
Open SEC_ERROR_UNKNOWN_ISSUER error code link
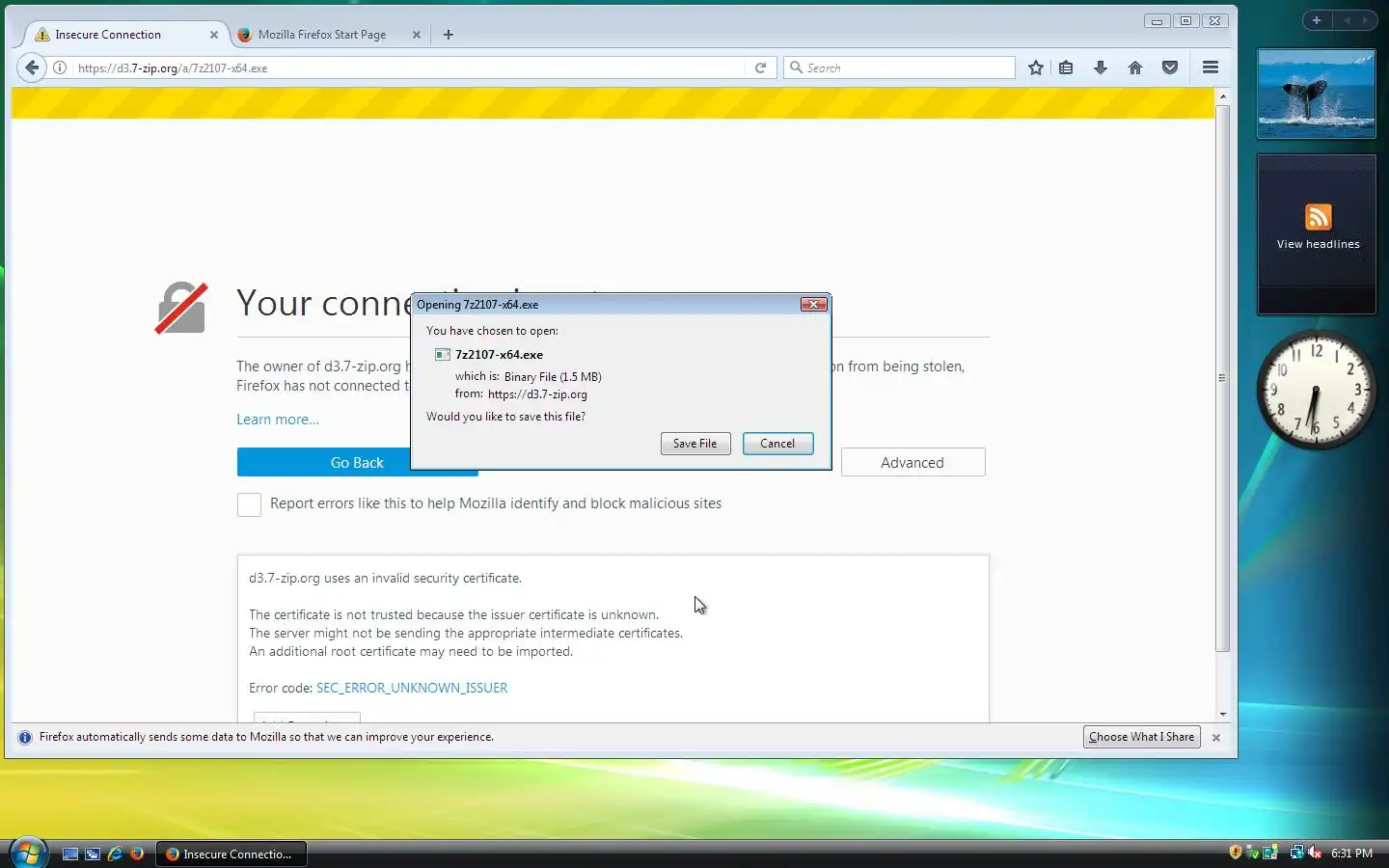click(412, 688)
